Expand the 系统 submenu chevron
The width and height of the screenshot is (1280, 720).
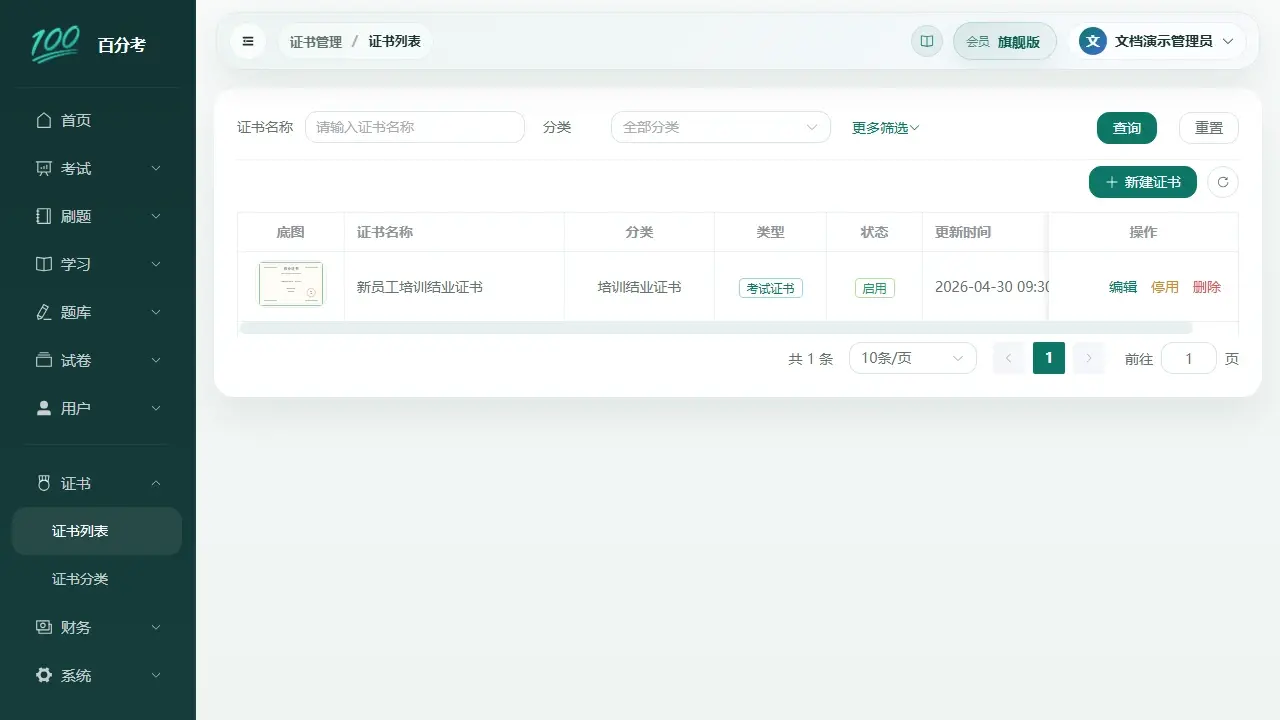156,675
